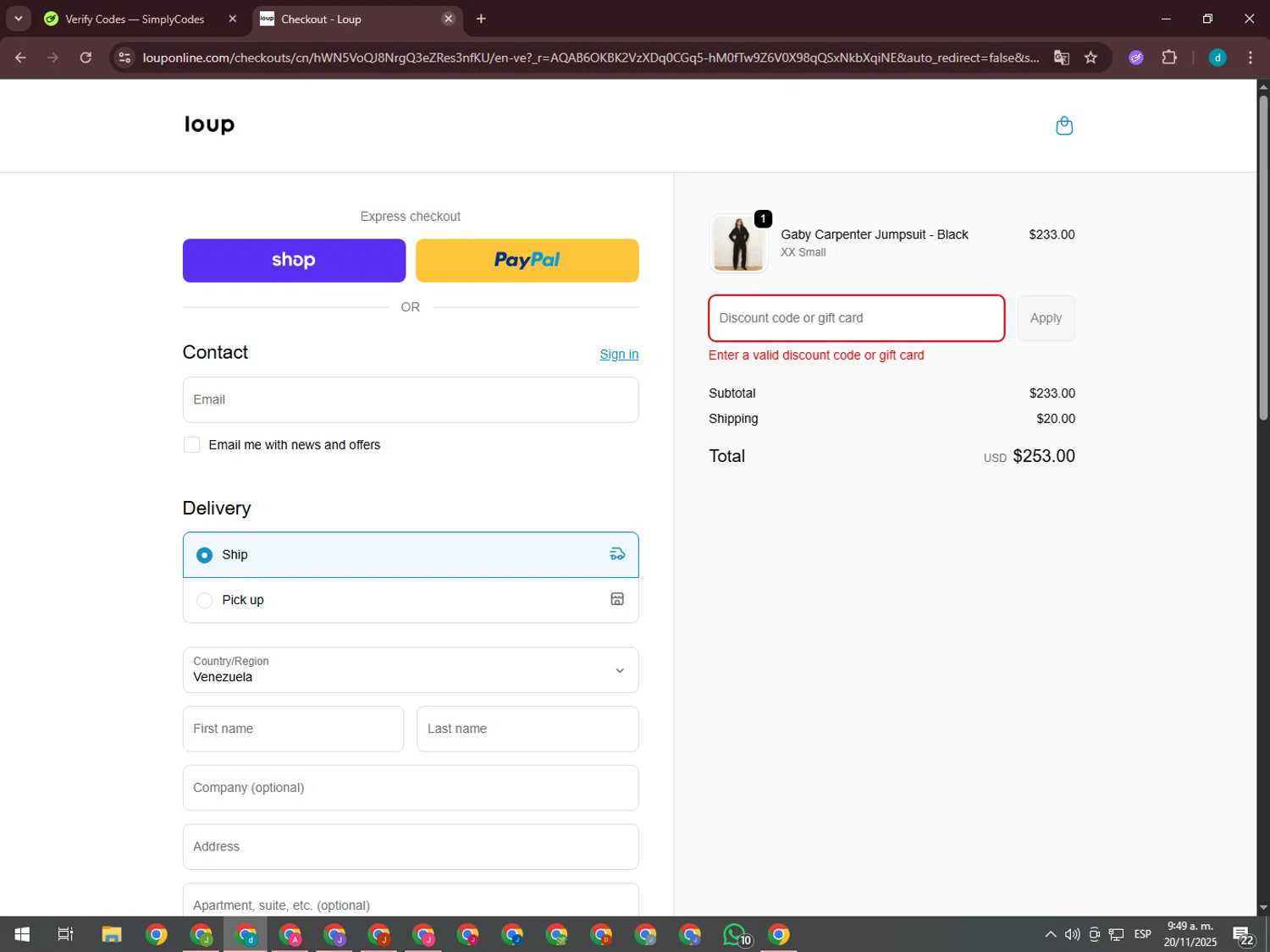Screen dimensions: 1270x952
Task: Click the Ship delivery truck icon
Action: click(x=617, y=554)
